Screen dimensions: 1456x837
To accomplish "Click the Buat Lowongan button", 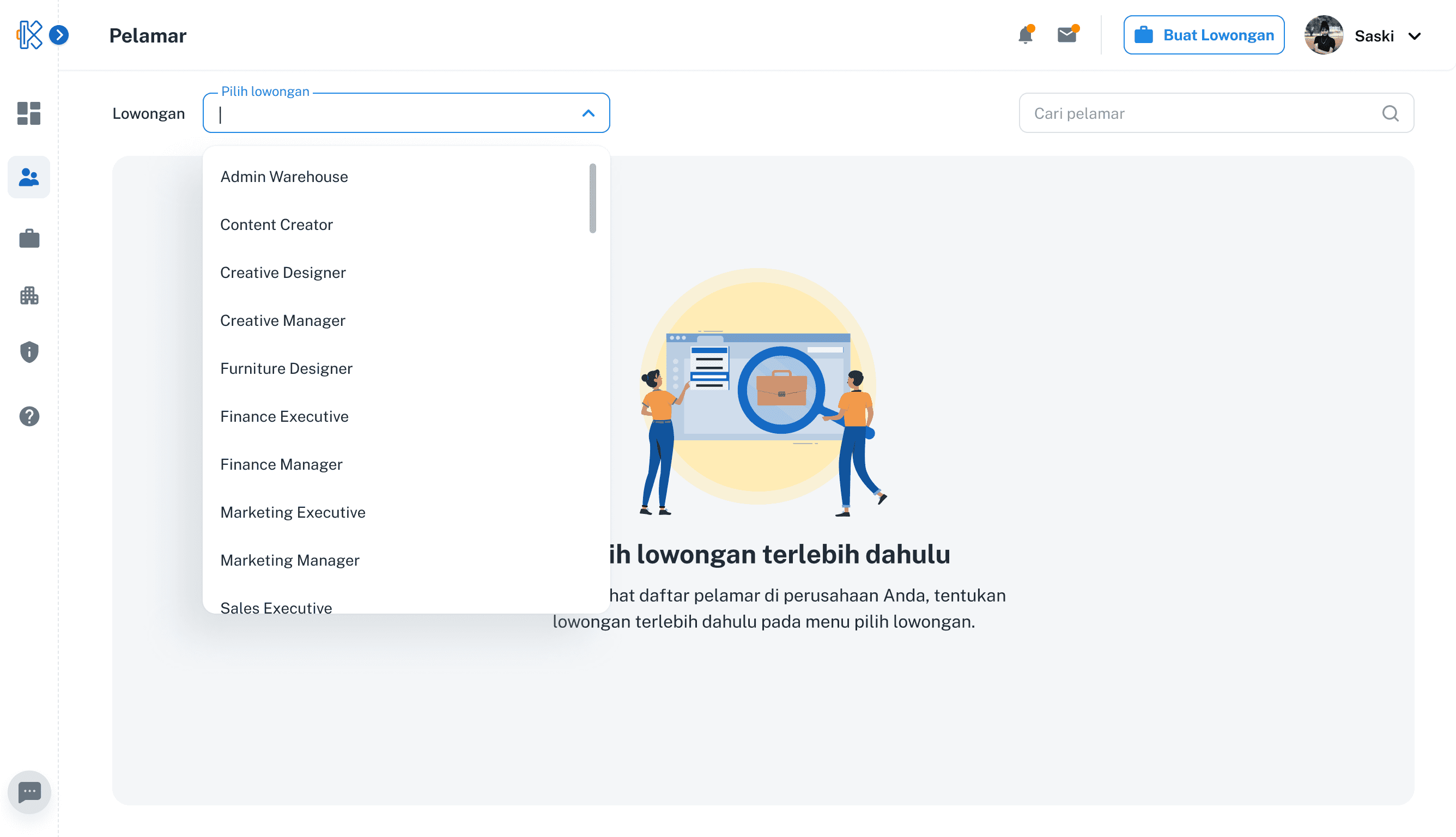I will tap(1204, 35).
